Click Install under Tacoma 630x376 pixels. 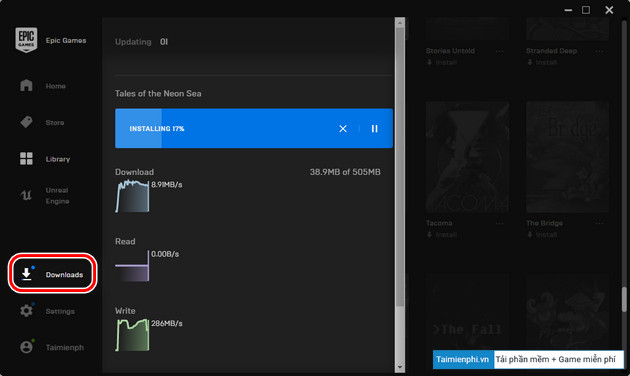click(x=446, y=234)
